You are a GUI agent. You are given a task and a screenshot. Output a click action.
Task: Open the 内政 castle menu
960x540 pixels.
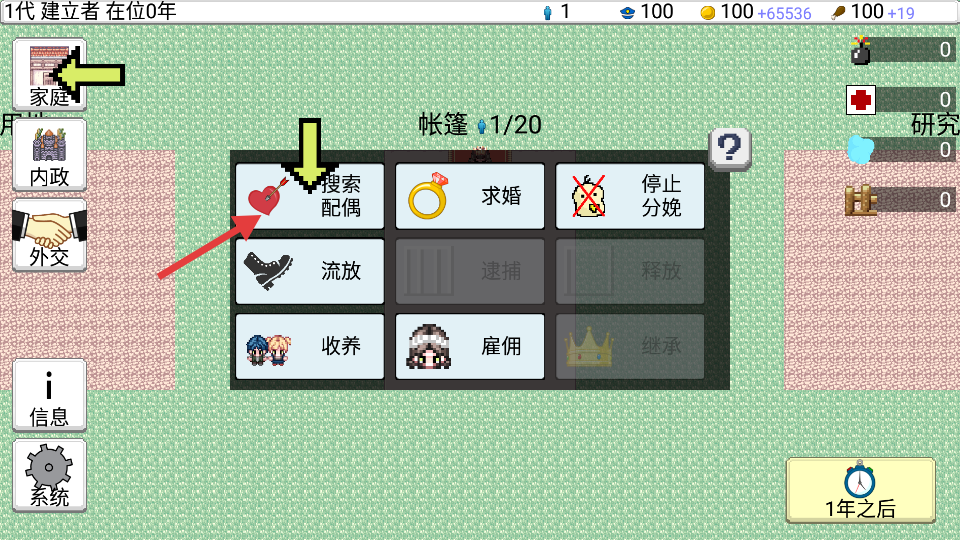[49, 155]
